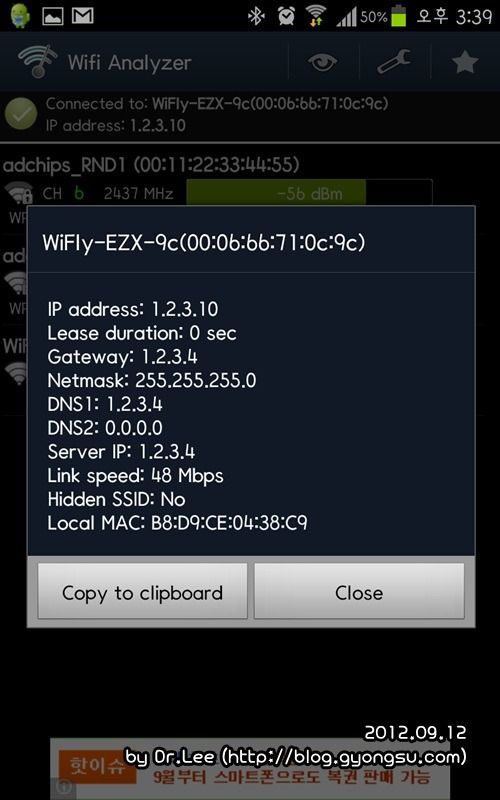Tap the Bluetooth status icon
Screen dimensions: 500x800
pyautogui.click(x=255, y=17)
